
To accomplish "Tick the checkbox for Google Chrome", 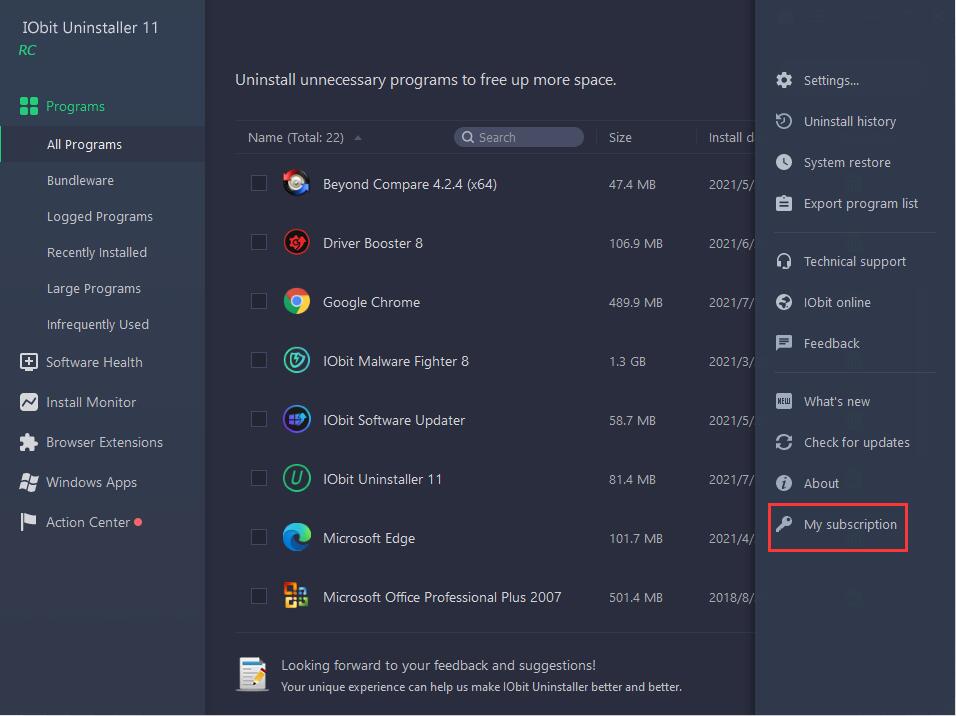I will point(259,301).
